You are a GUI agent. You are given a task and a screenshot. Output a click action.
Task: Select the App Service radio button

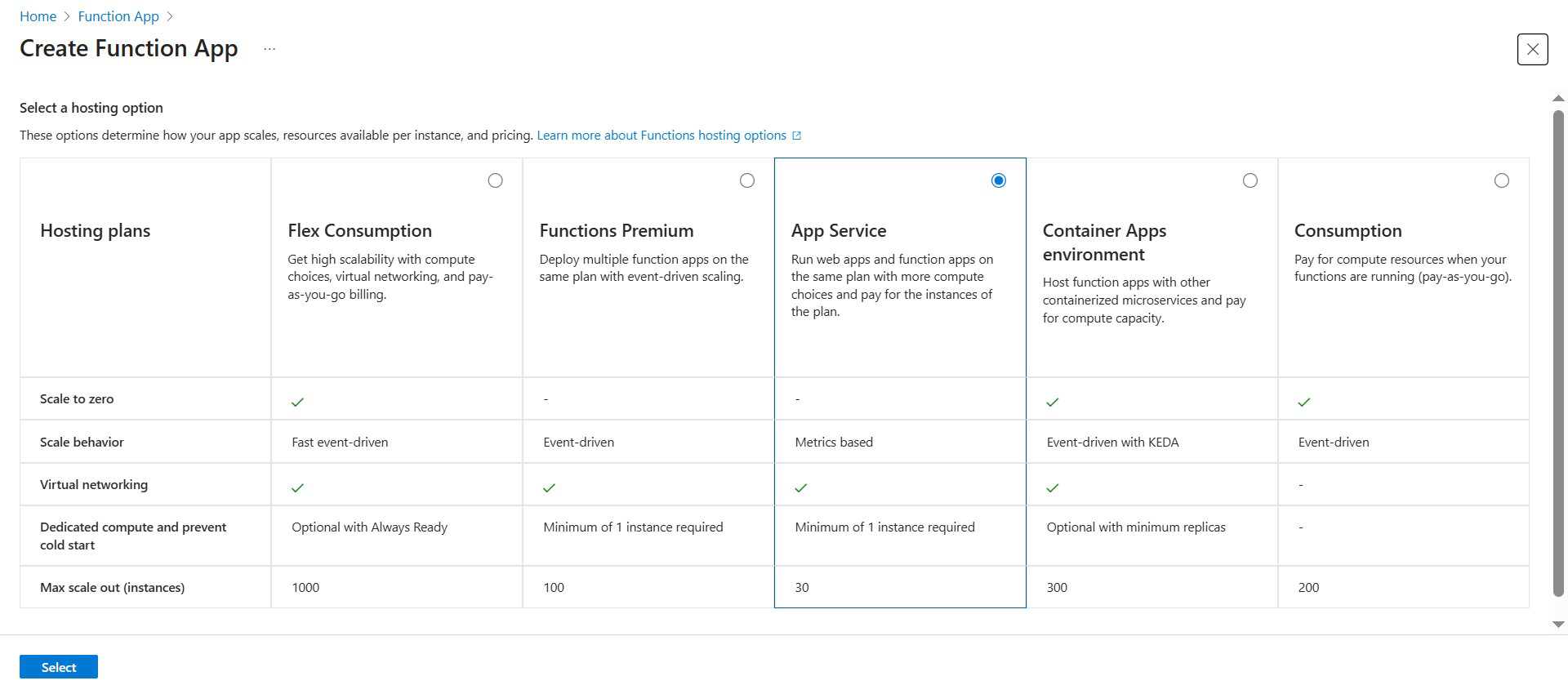click(x=998, y=180)
